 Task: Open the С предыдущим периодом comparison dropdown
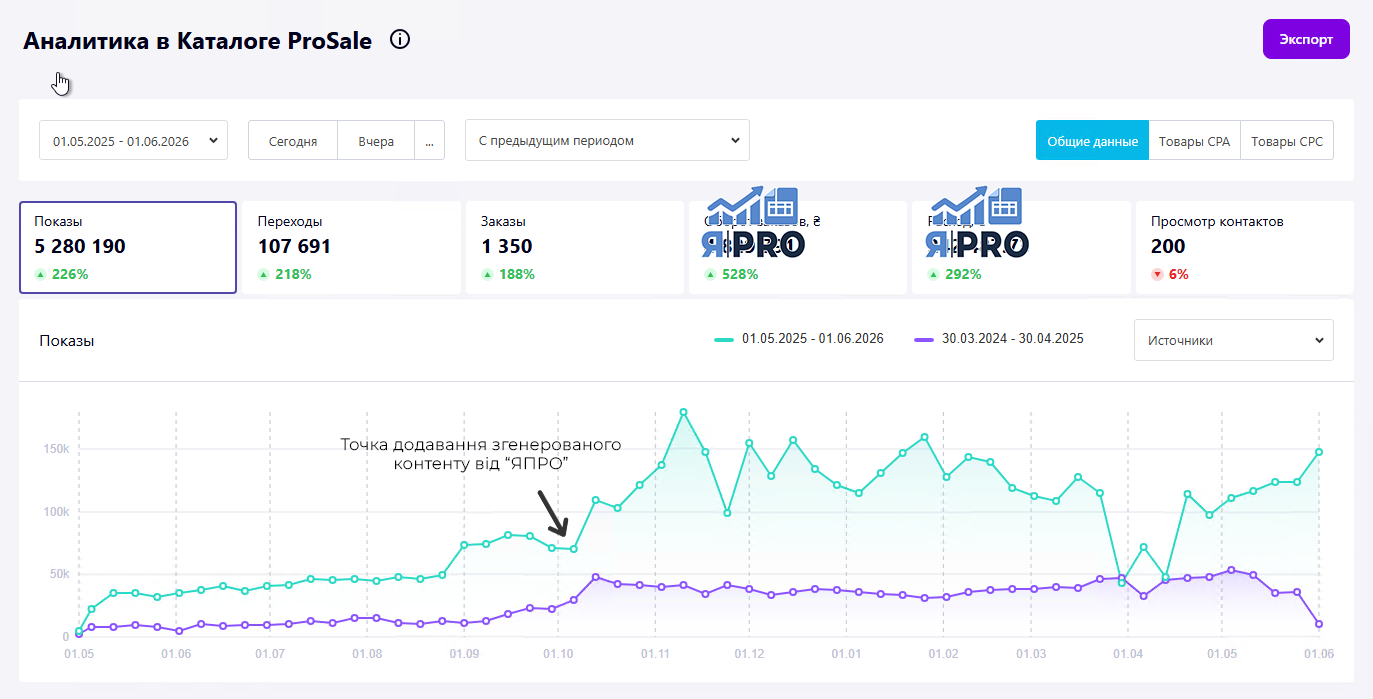click(x=607, y=140)
